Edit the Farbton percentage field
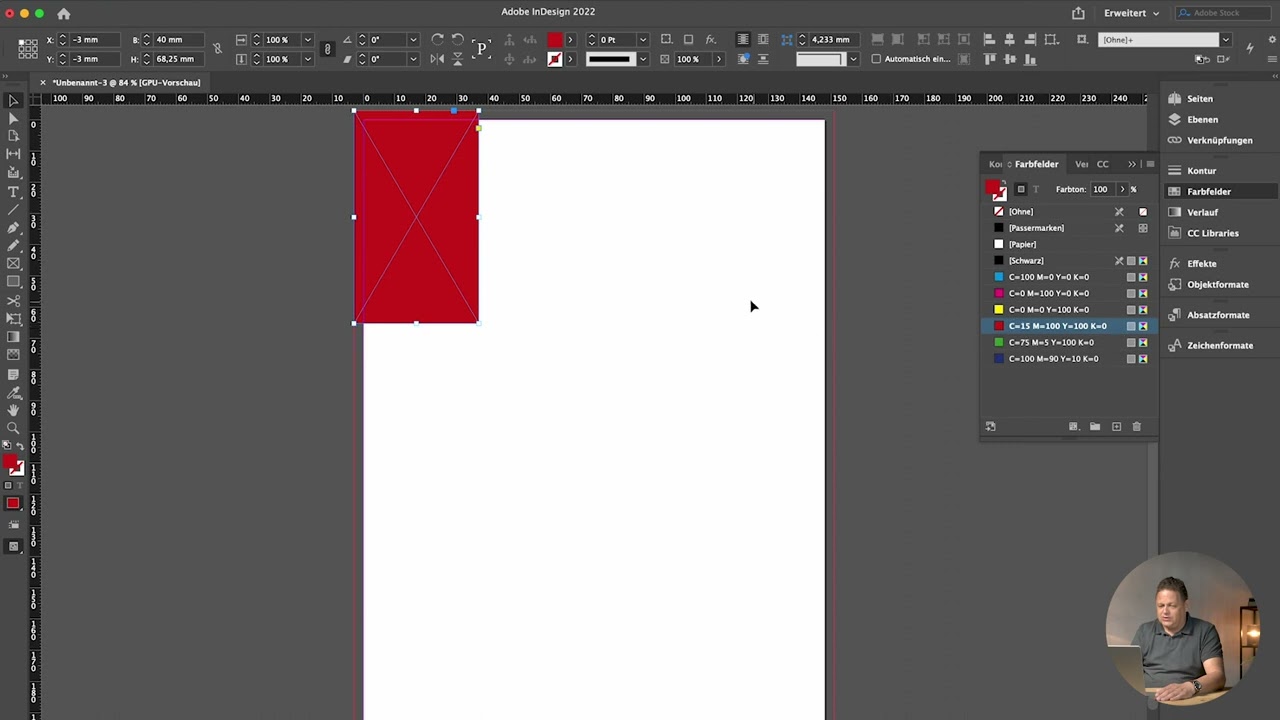Viewport: 1280px width, 720px height. tap(1100, 188)
